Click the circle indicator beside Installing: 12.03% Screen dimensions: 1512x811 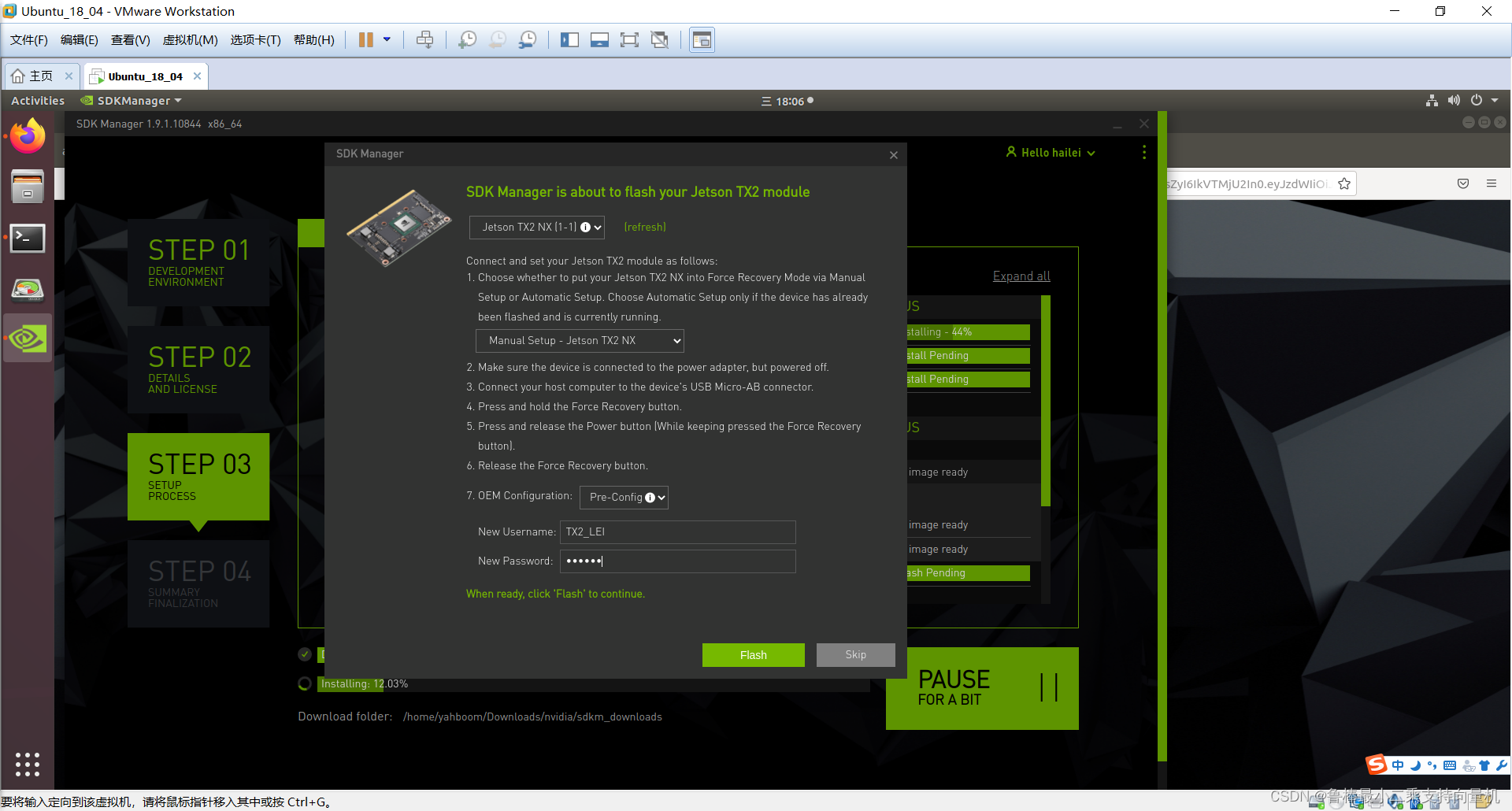(305, 684)
